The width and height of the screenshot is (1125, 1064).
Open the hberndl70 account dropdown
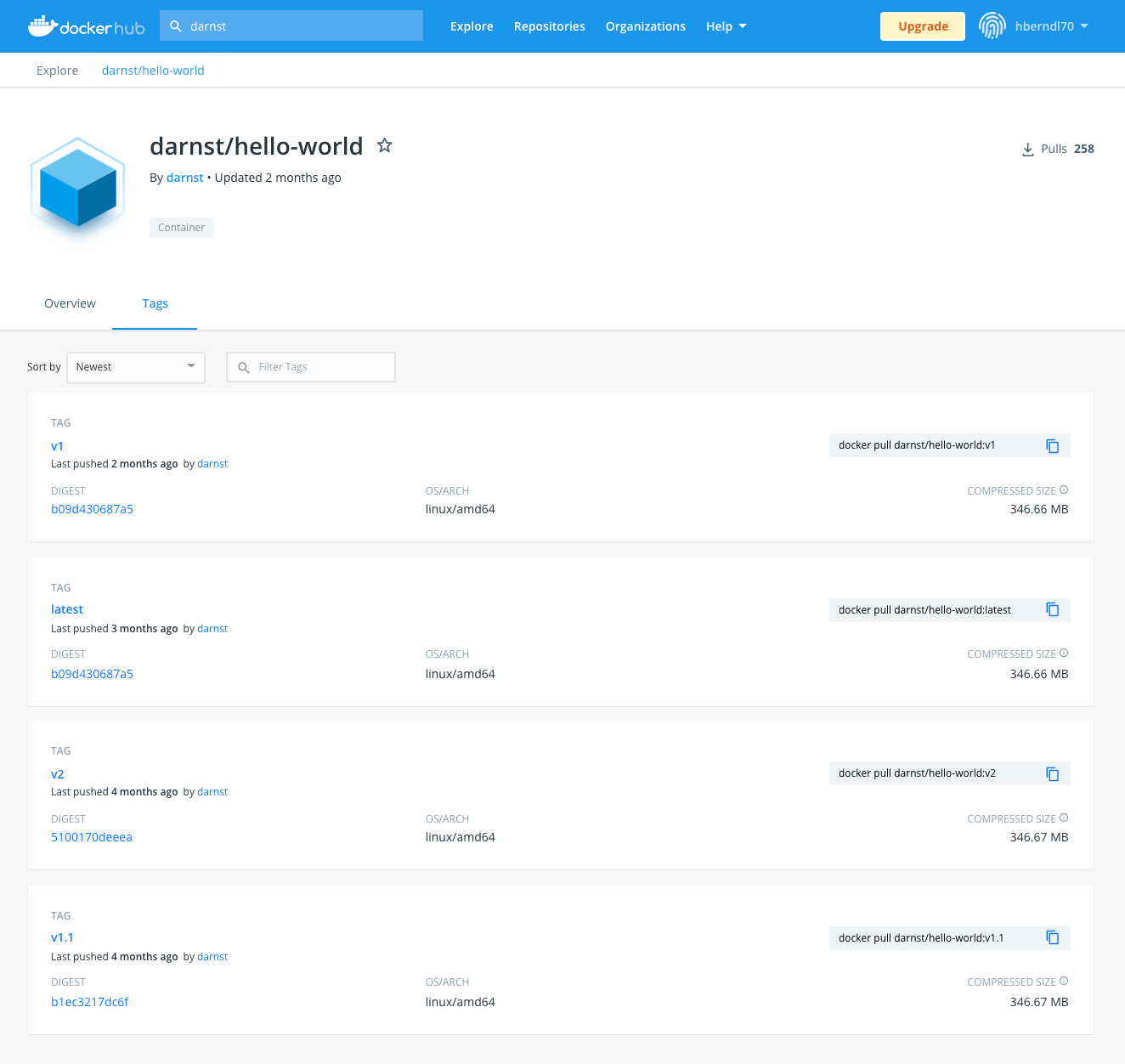pyautogui.click(x=1050, y=26)
